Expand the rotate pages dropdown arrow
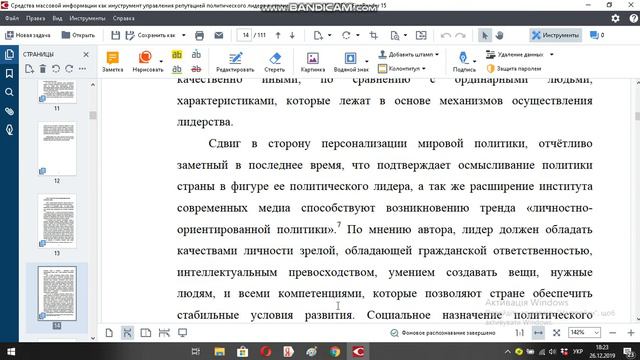Viewport: 640px width, 360px height. tap(358, 36)
